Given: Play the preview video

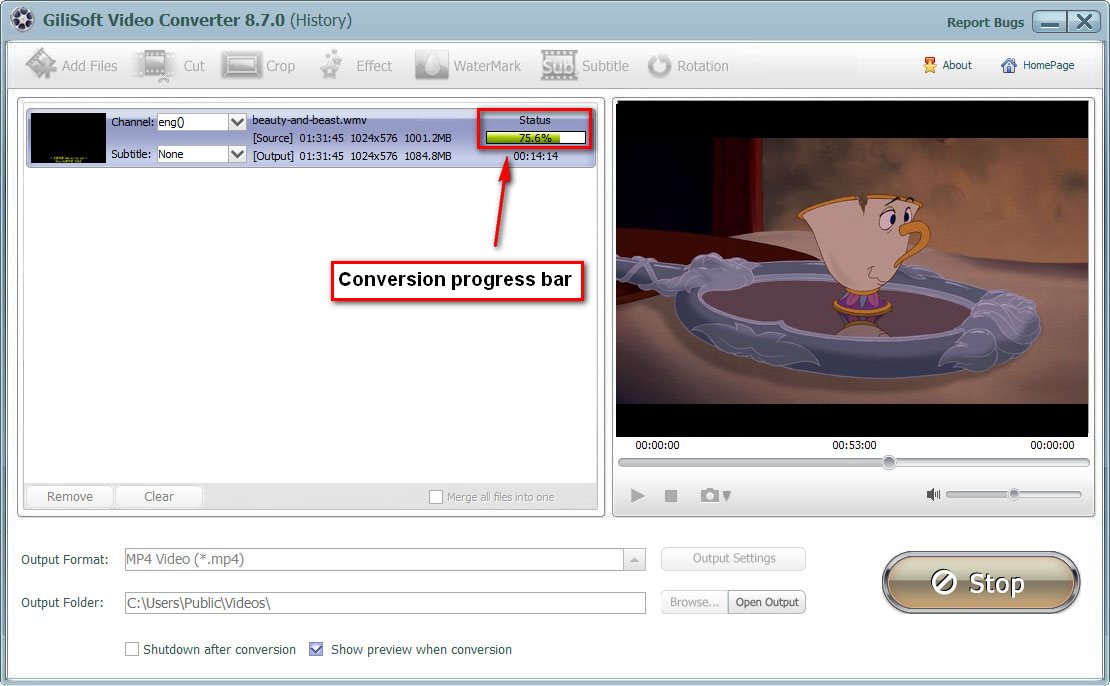Looking at the screenshot, I should [637, 496].
